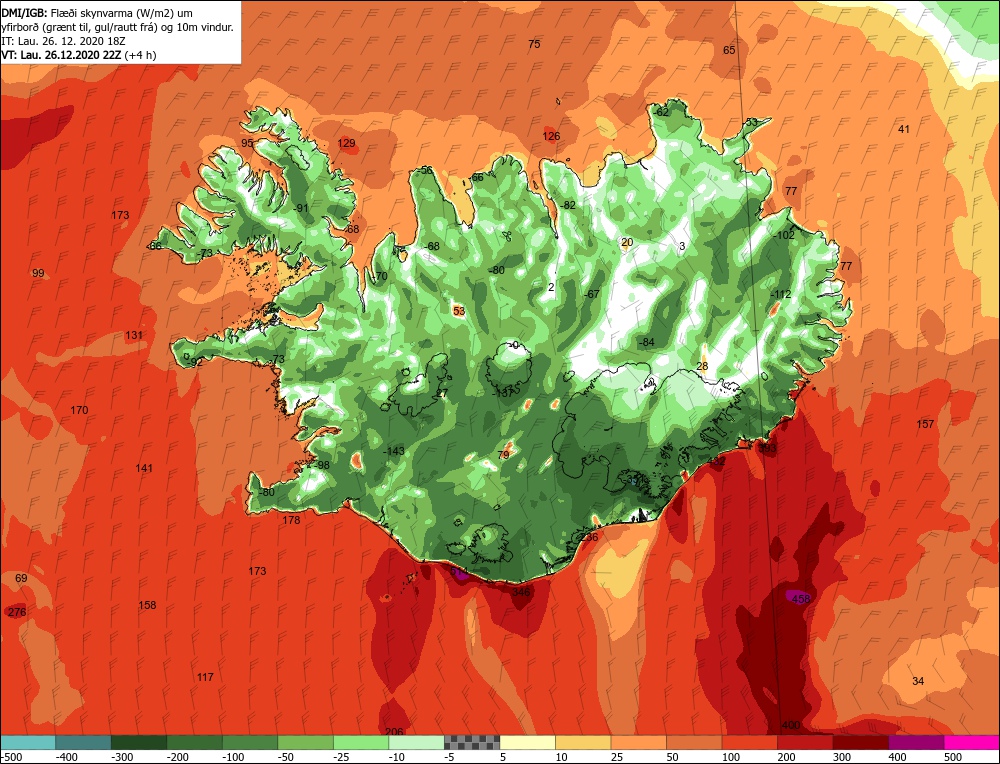This screenshot has width=1000, height=764.
Task: Click the map value '99' in the far west
Action: point(38,273)
